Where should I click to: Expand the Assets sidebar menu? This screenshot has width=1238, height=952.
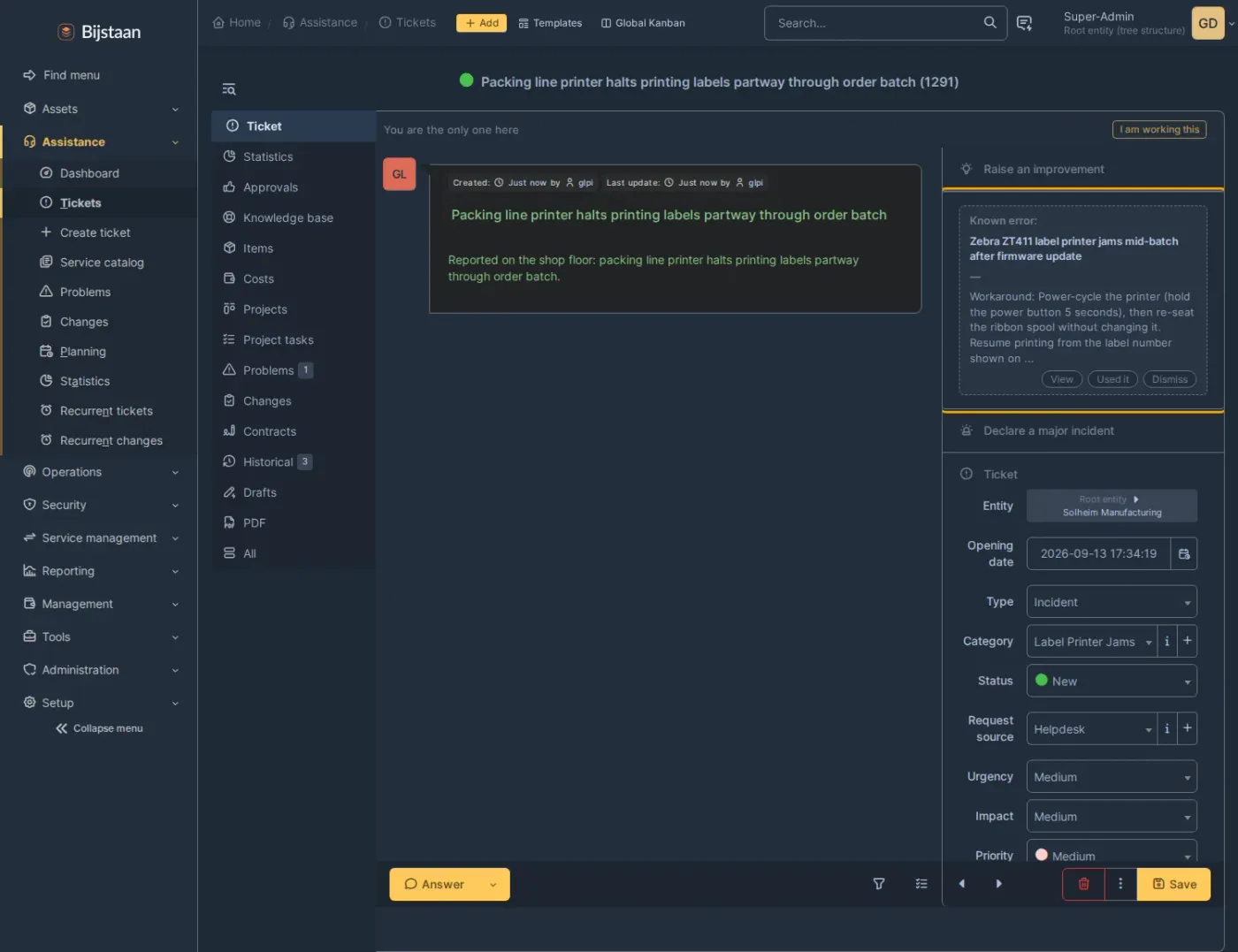coord(99,109)
